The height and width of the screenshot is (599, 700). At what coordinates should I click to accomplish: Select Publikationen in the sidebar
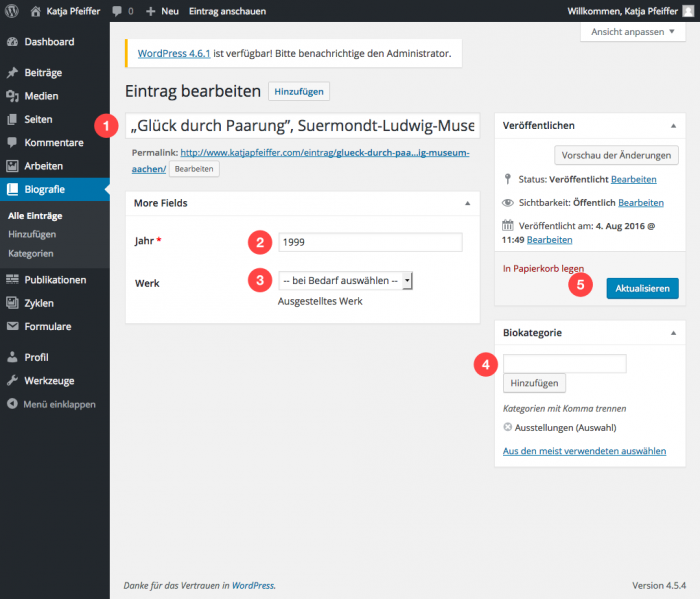tap(54, 280)
